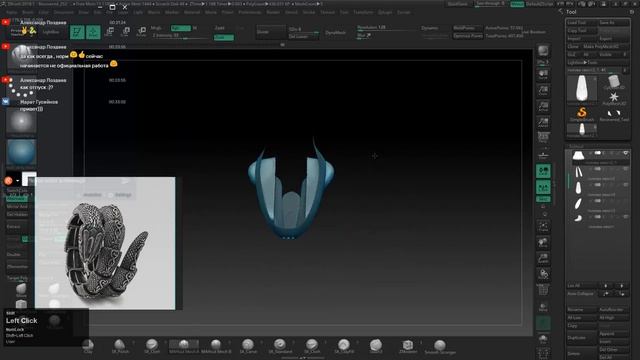The width and height of the screenshot is (640, 360).
Task: Click the Scroll canvas icon on right shelf
Action: coord(543,75)
